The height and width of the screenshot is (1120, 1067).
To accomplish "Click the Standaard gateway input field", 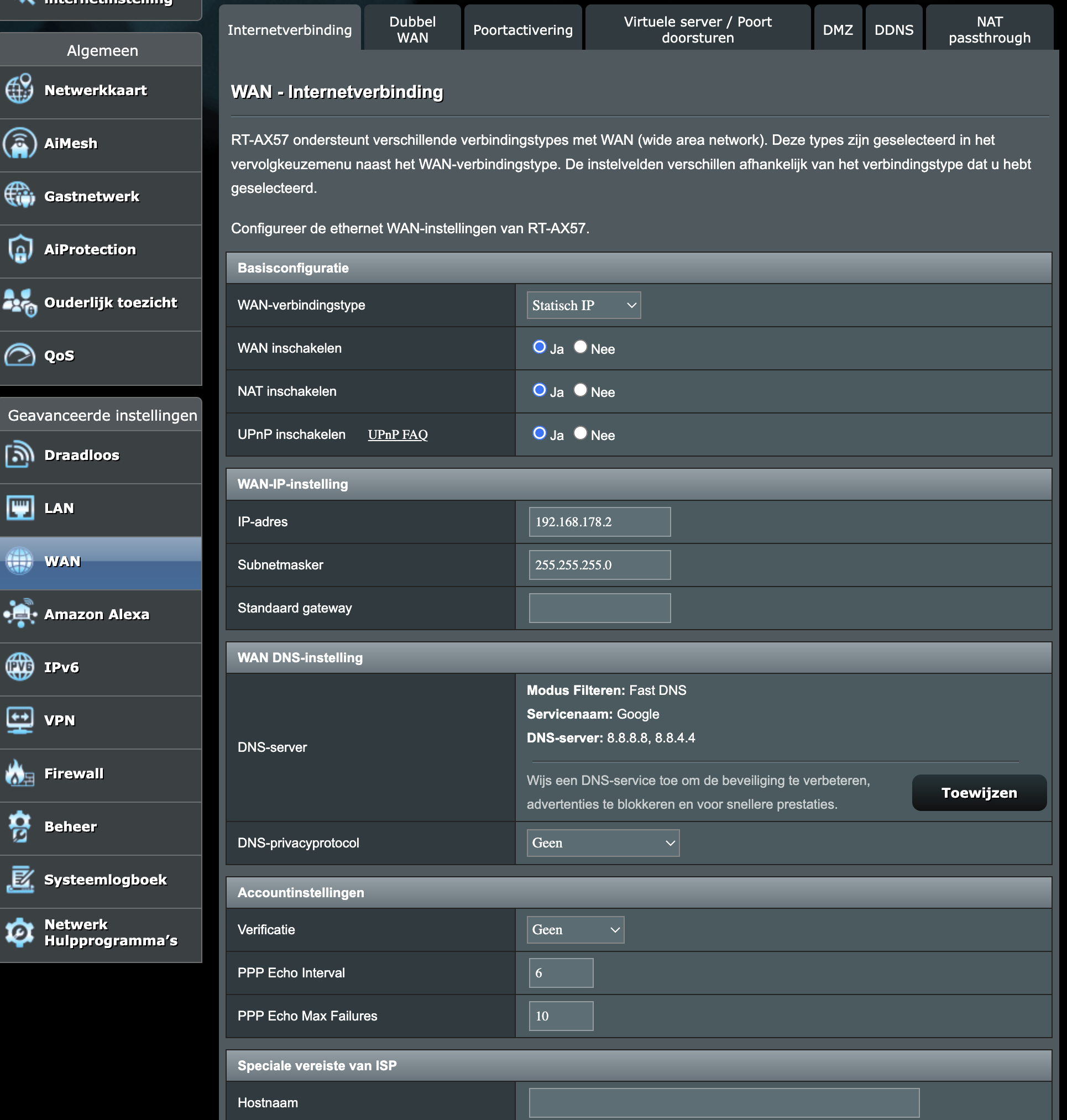I will click(599, 608).
